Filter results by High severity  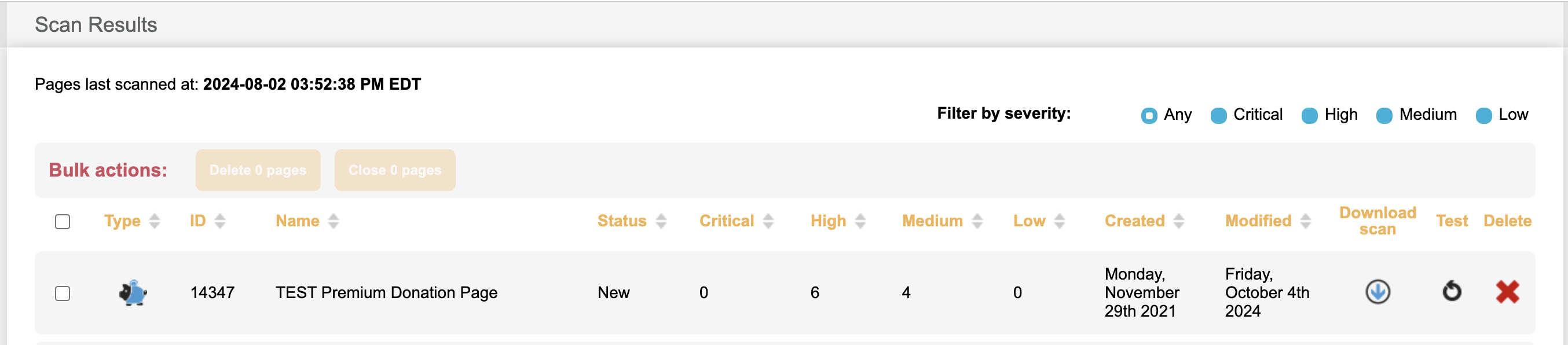tap(1309, 116)
